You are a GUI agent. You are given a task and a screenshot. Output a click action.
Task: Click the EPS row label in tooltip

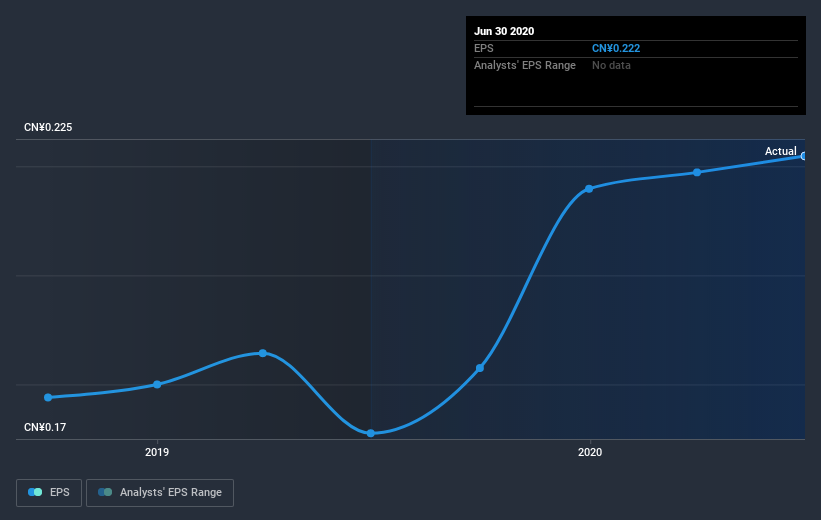[484, 48]
